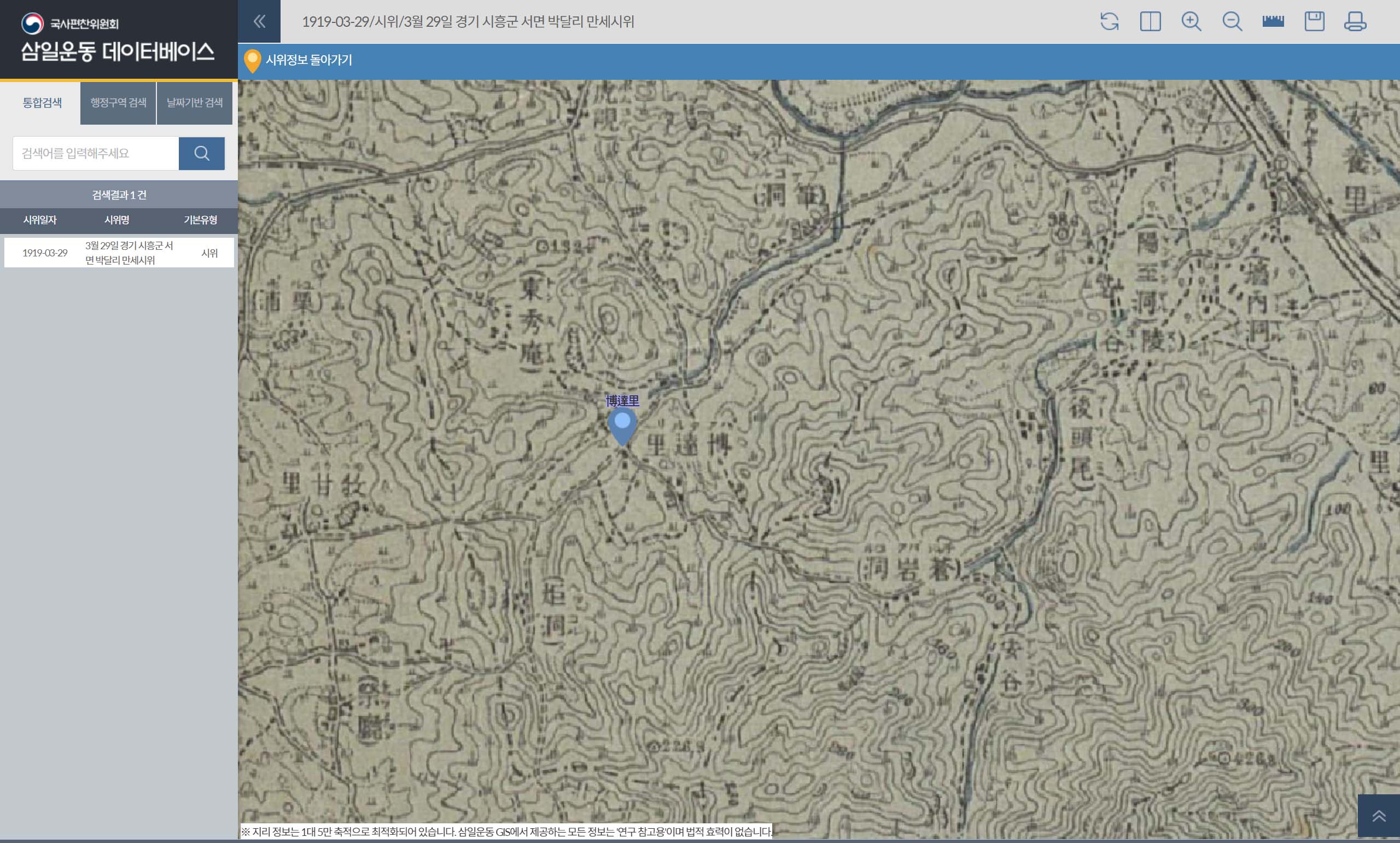
Task: Click the scroll-to-top double chevron button
Action: [x=1379, y=816]
